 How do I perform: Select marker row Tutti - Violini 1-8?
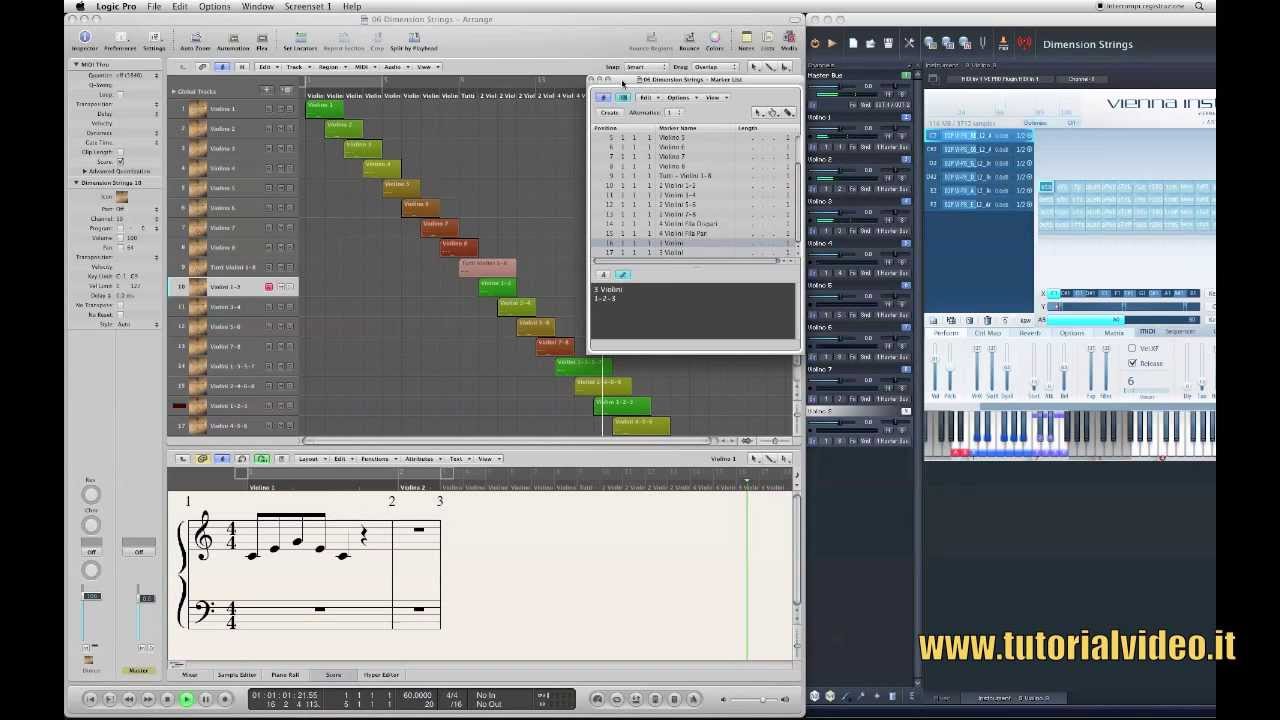pos(696,176)
